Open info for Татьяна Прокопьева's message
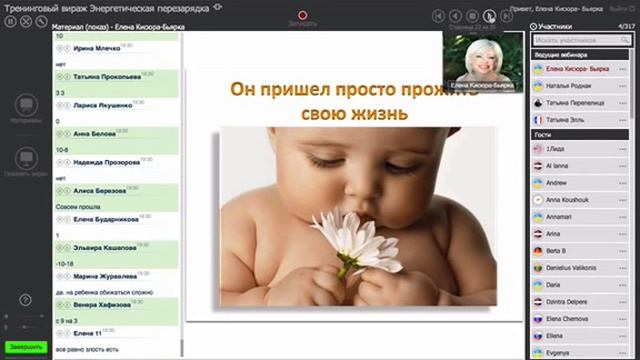This screenshot has height=360, width=640. click(67, 77)
